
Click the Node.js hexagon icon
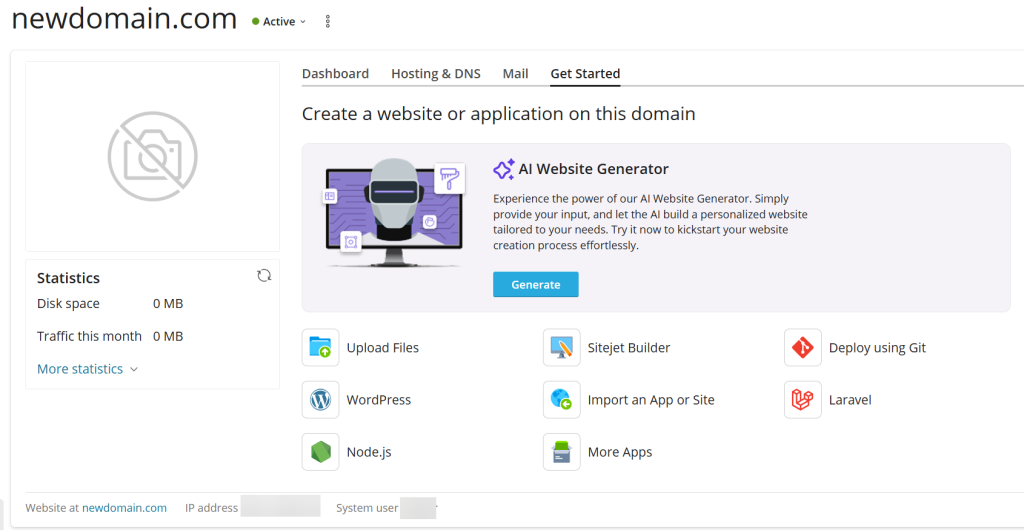(x=320, y=452)
